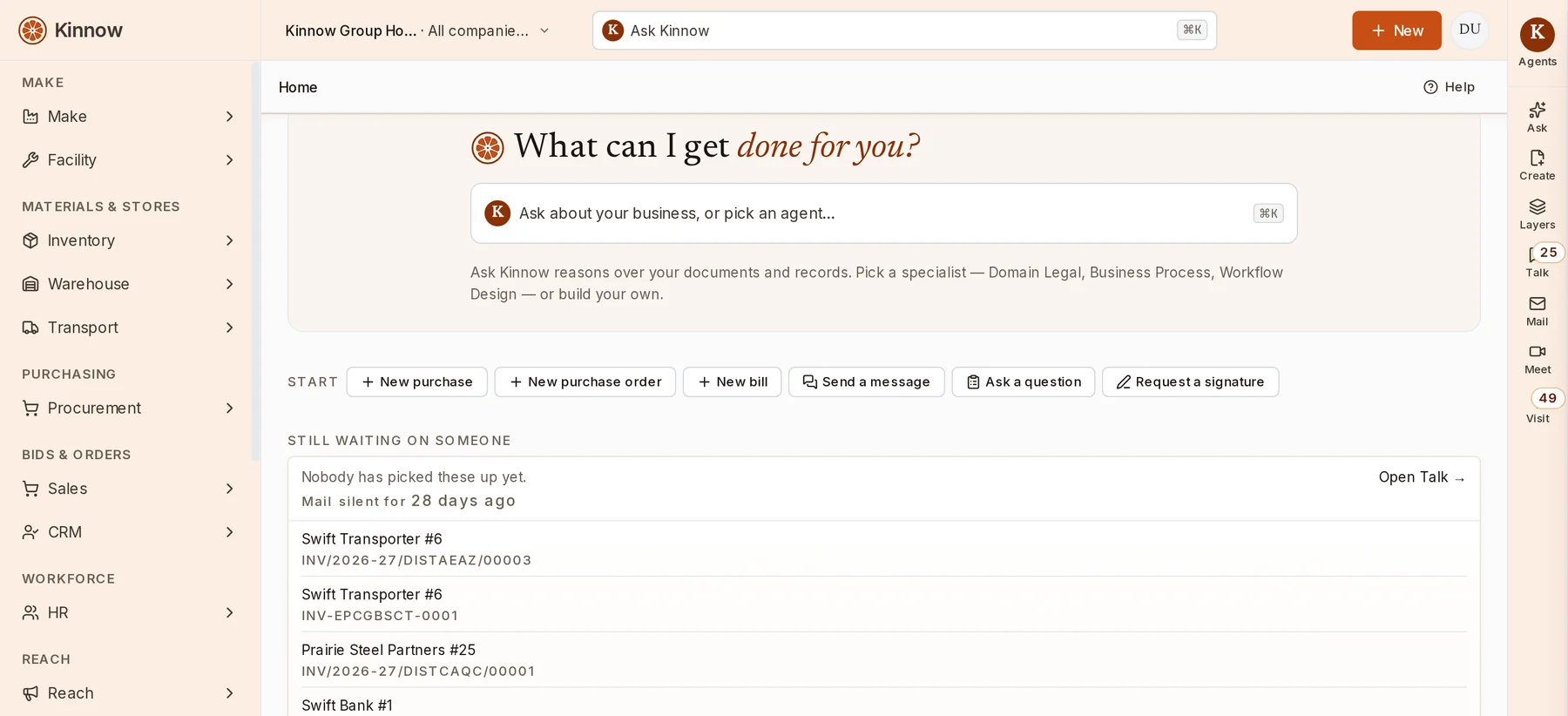1568x716 pixels.
Task: Click the Facility wrench icon
Action: pos(30,160)
